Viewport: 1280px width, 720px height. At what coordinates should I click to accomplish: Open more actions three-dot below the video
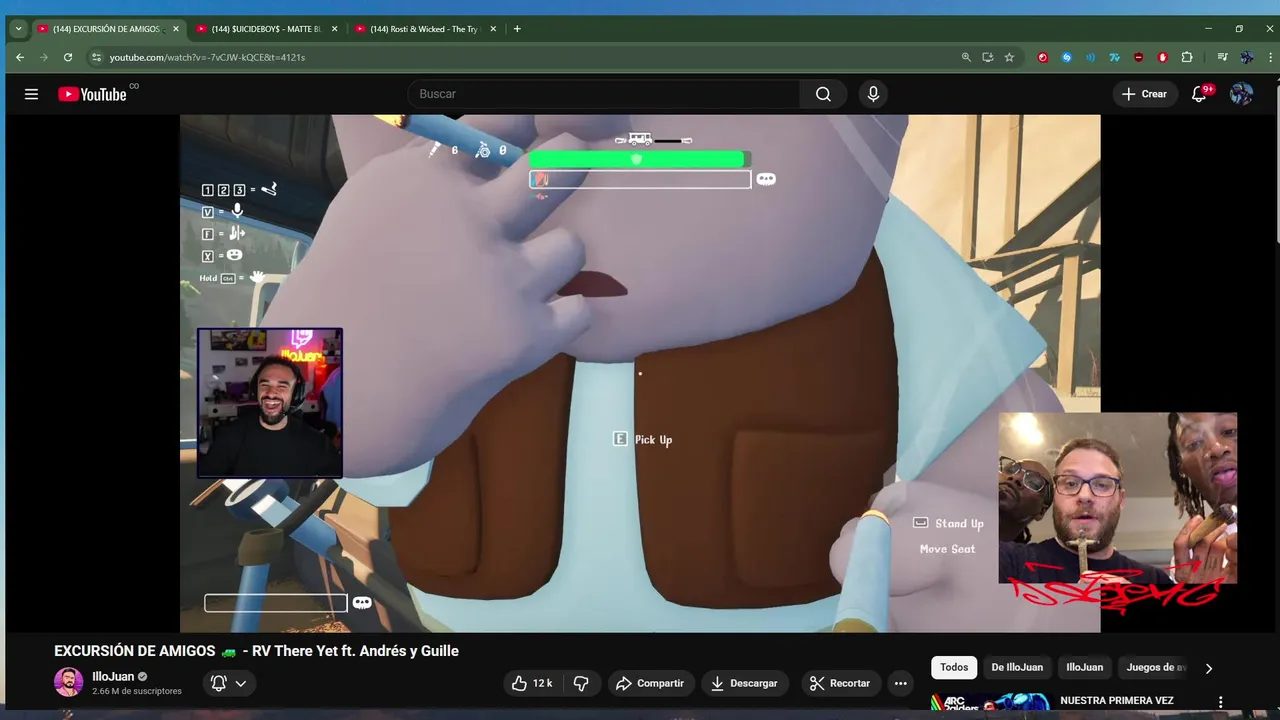[x=900, y=683]
